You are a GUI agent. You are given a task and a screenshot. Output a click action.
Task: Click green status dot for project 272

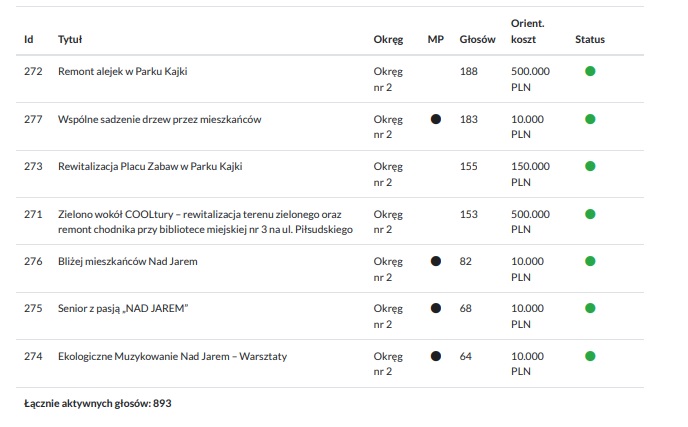tap(590, 71)
